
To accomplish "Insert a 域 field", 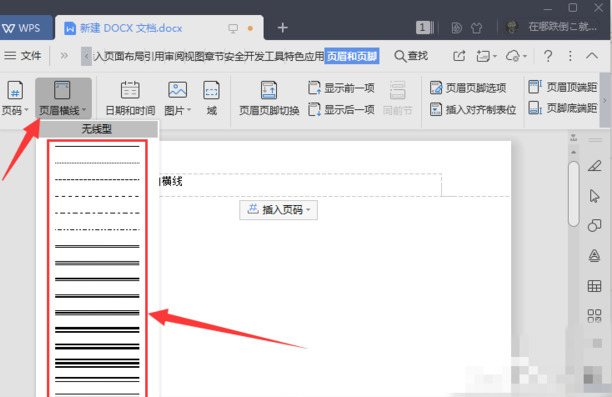I will tap(211, 98).
